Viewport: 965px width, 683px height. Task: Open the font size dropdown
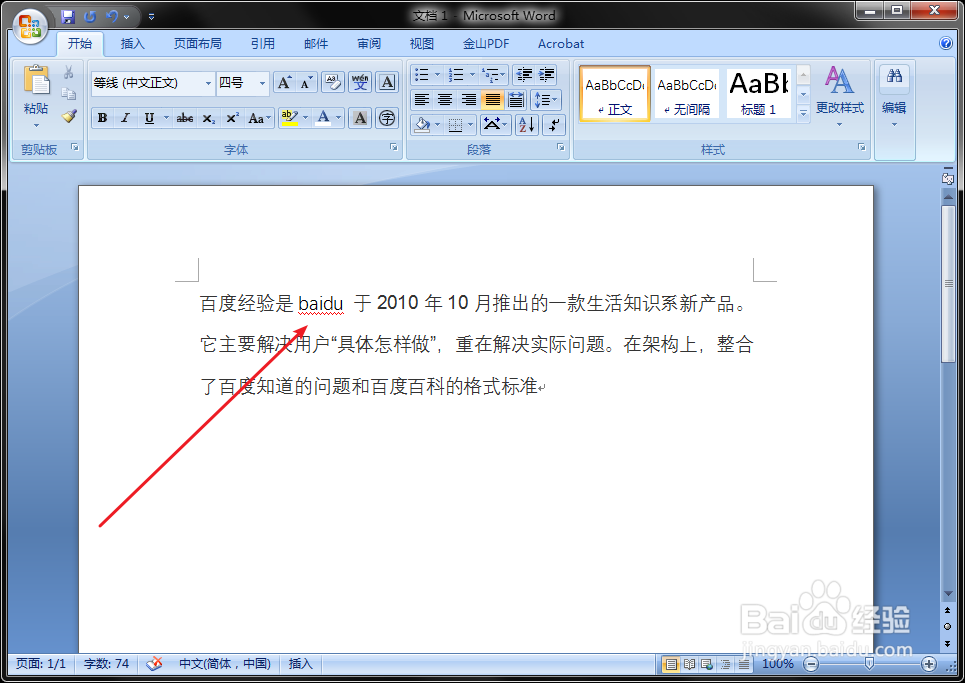click(262, 83)
